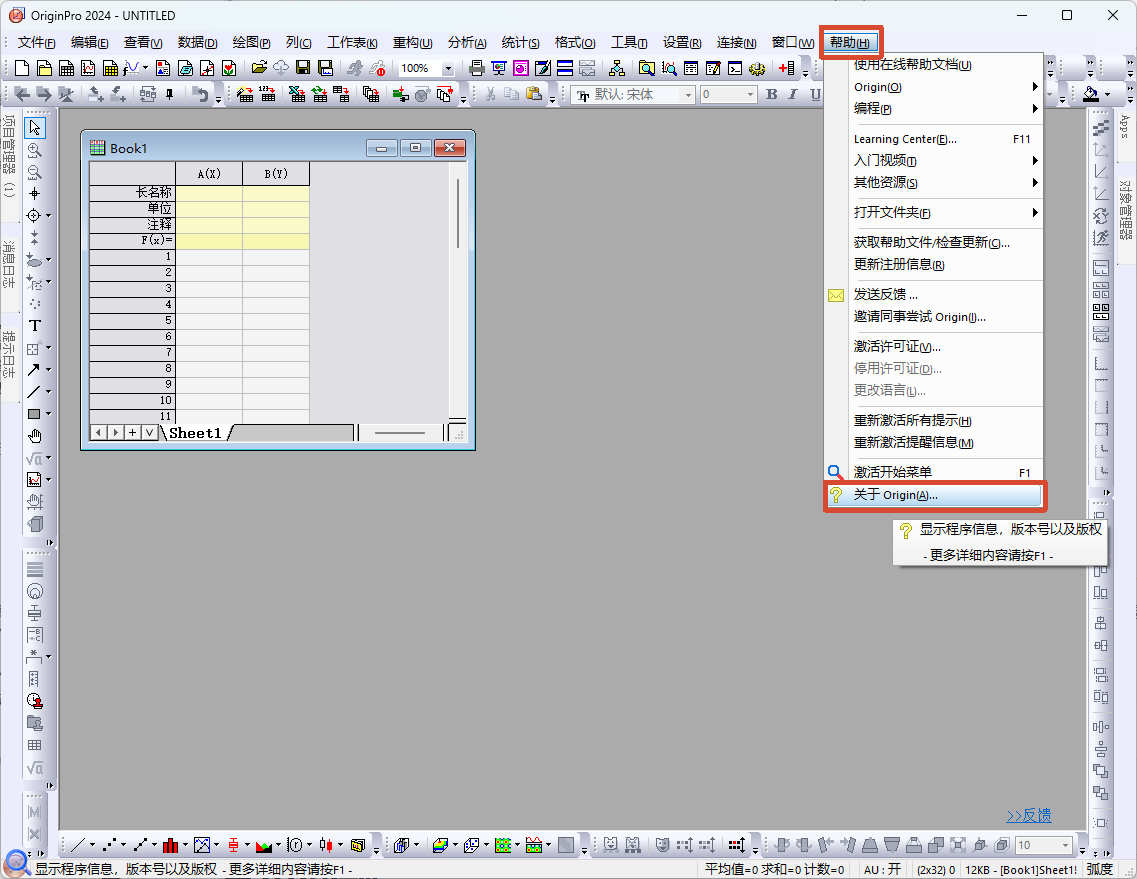Open the font size dropdown
Screen dimensions: 1137x879
pos(751,95)
